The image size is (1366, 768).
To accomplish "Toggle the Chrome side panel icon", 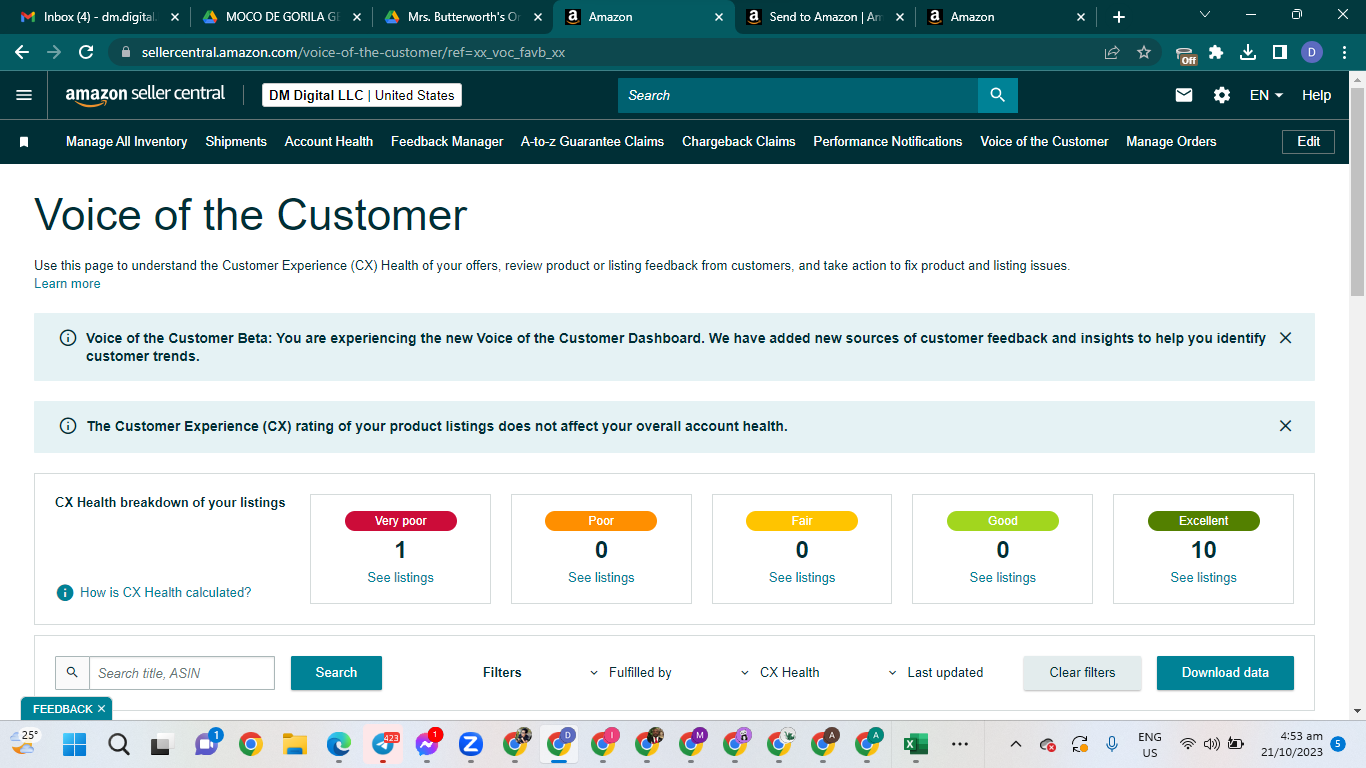I will pyautogui.click(x=1279, y=52).
